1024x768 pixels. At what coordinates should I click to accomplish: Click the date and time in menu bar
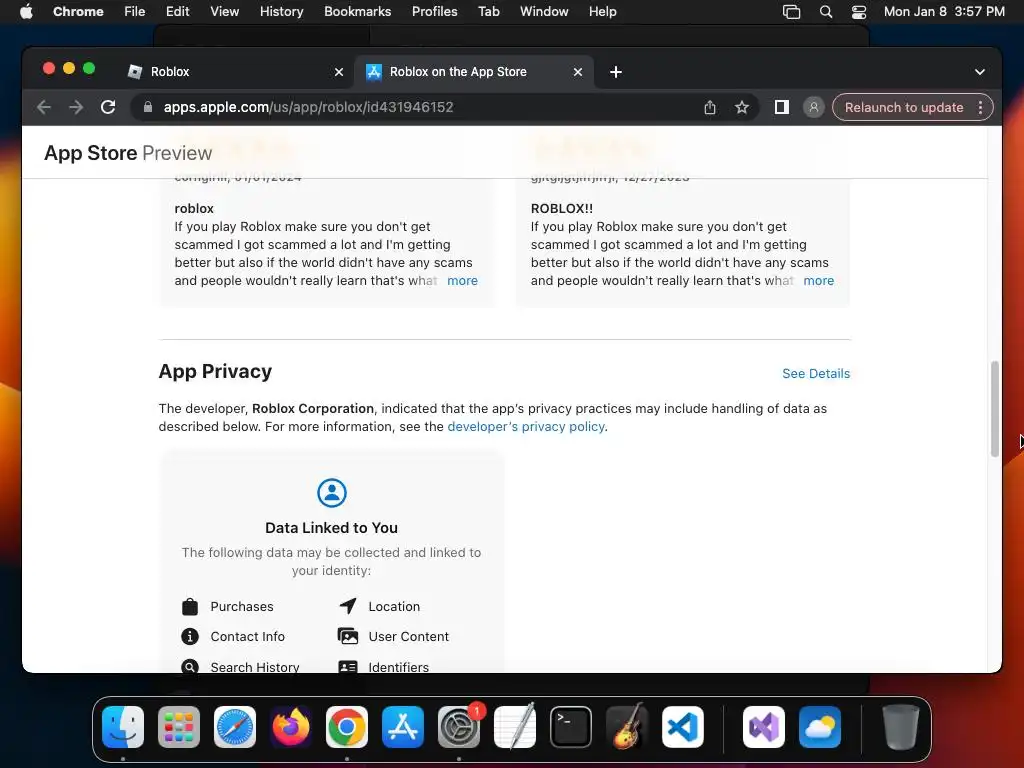pos(944,12)
